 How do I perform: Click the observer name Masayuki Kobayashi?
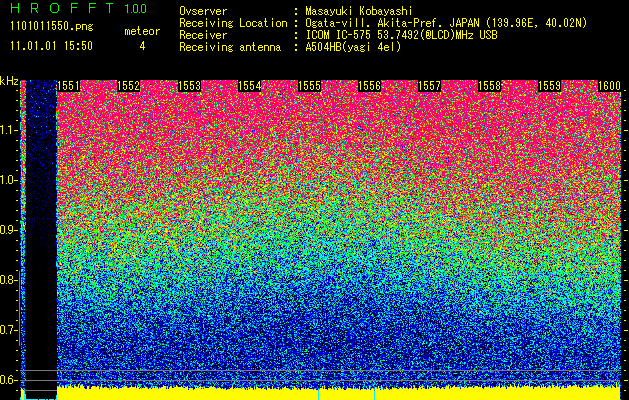[x=359, y=11]
